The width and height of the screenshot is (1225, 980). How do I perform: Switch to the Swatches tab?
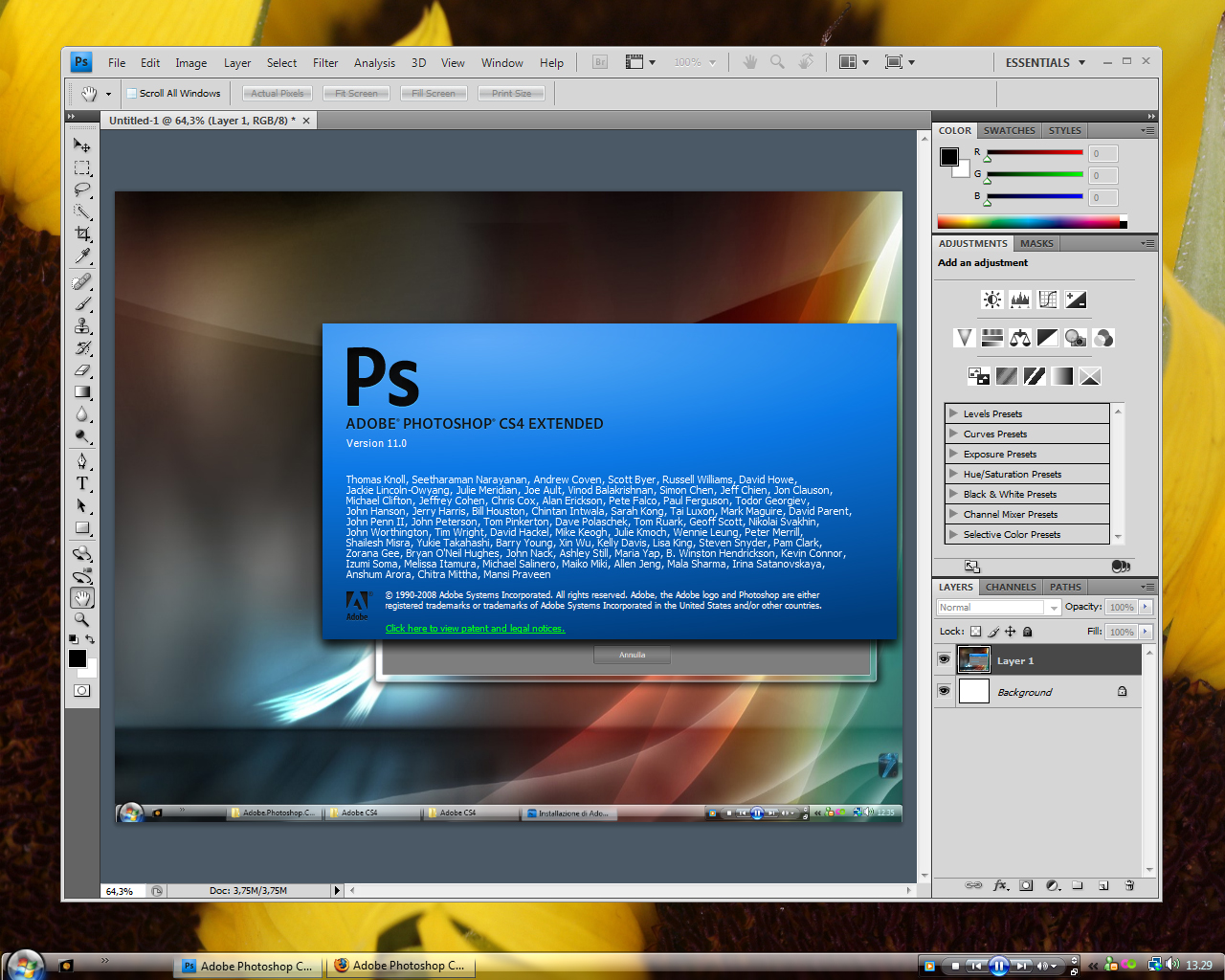tap(1010, 130)
